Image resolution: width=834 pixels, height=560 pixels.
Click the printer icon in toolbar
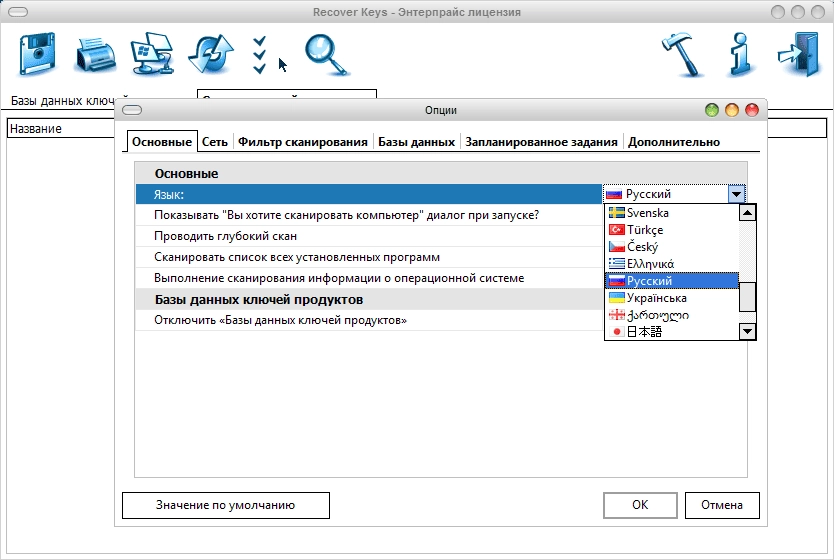95,55
